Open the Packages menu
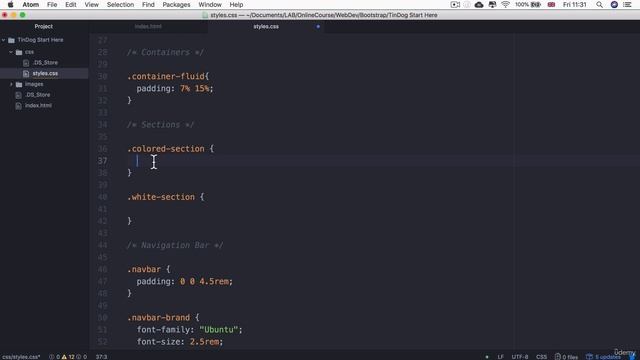Image resolution: width=640 pixels, height=360 pixels. pos(176,4)
